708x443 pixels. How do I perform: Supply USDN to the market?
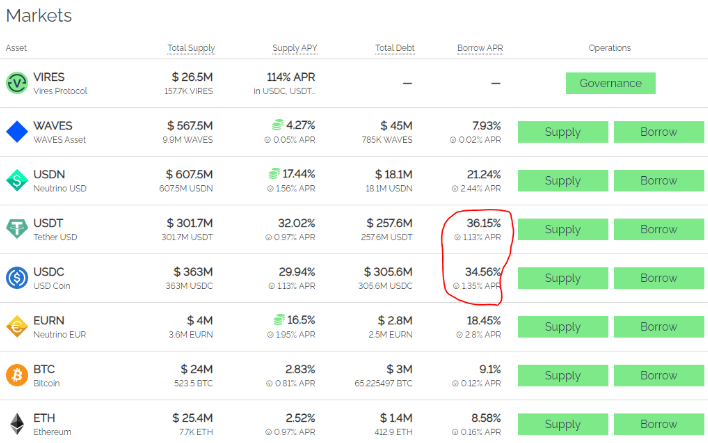[563, 181]
